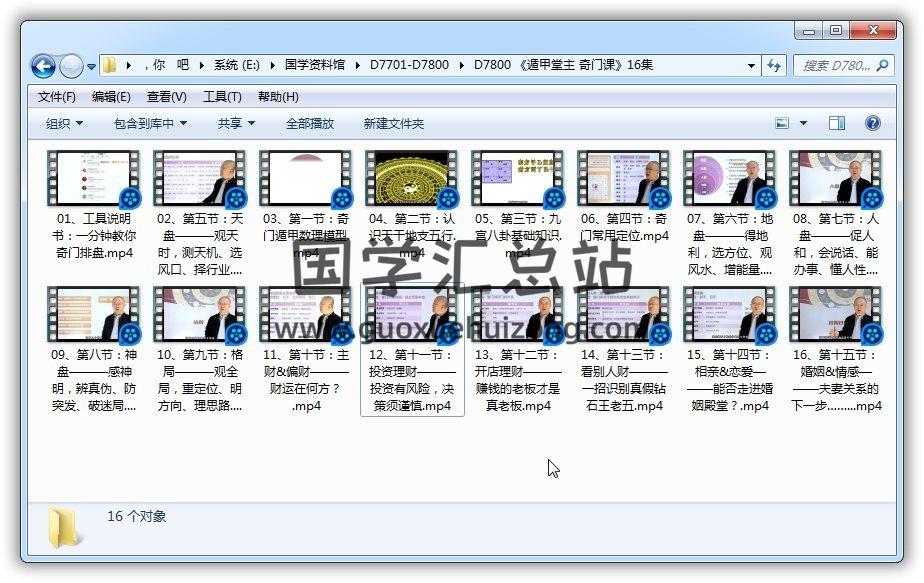Open the view options dropdown arrow
This screenshot has height=583, width=924.
803,123
